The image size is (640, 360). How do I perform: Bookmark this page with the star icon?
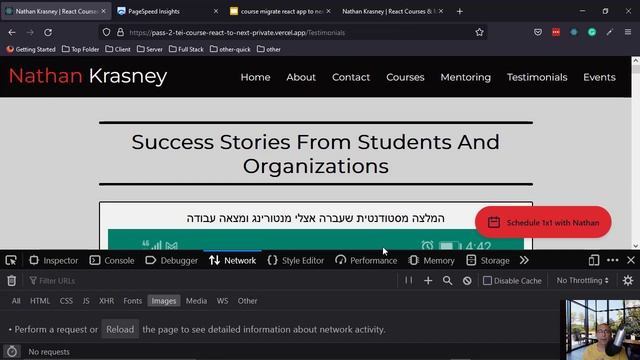pyautogui.click(x=479, y=32)
